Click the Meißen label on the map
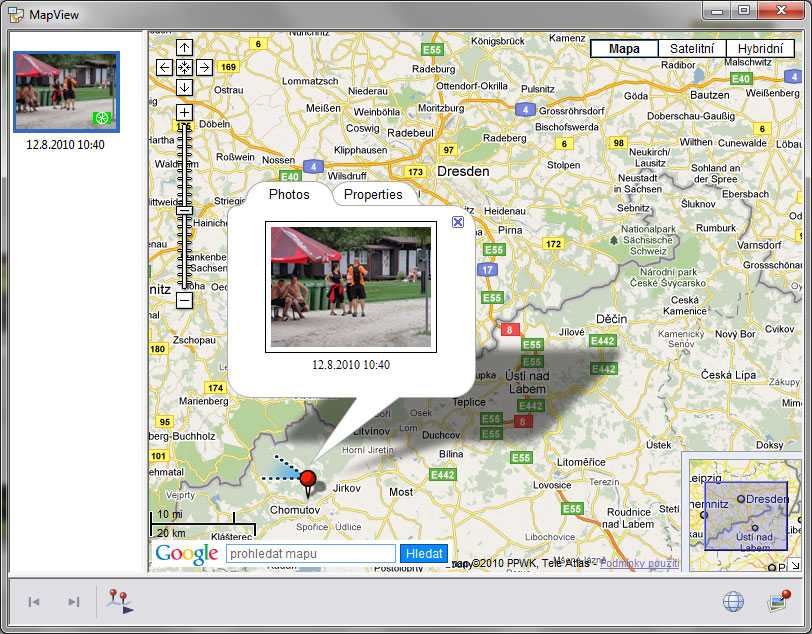Screen dimensions: 812x634 [323, 108]
